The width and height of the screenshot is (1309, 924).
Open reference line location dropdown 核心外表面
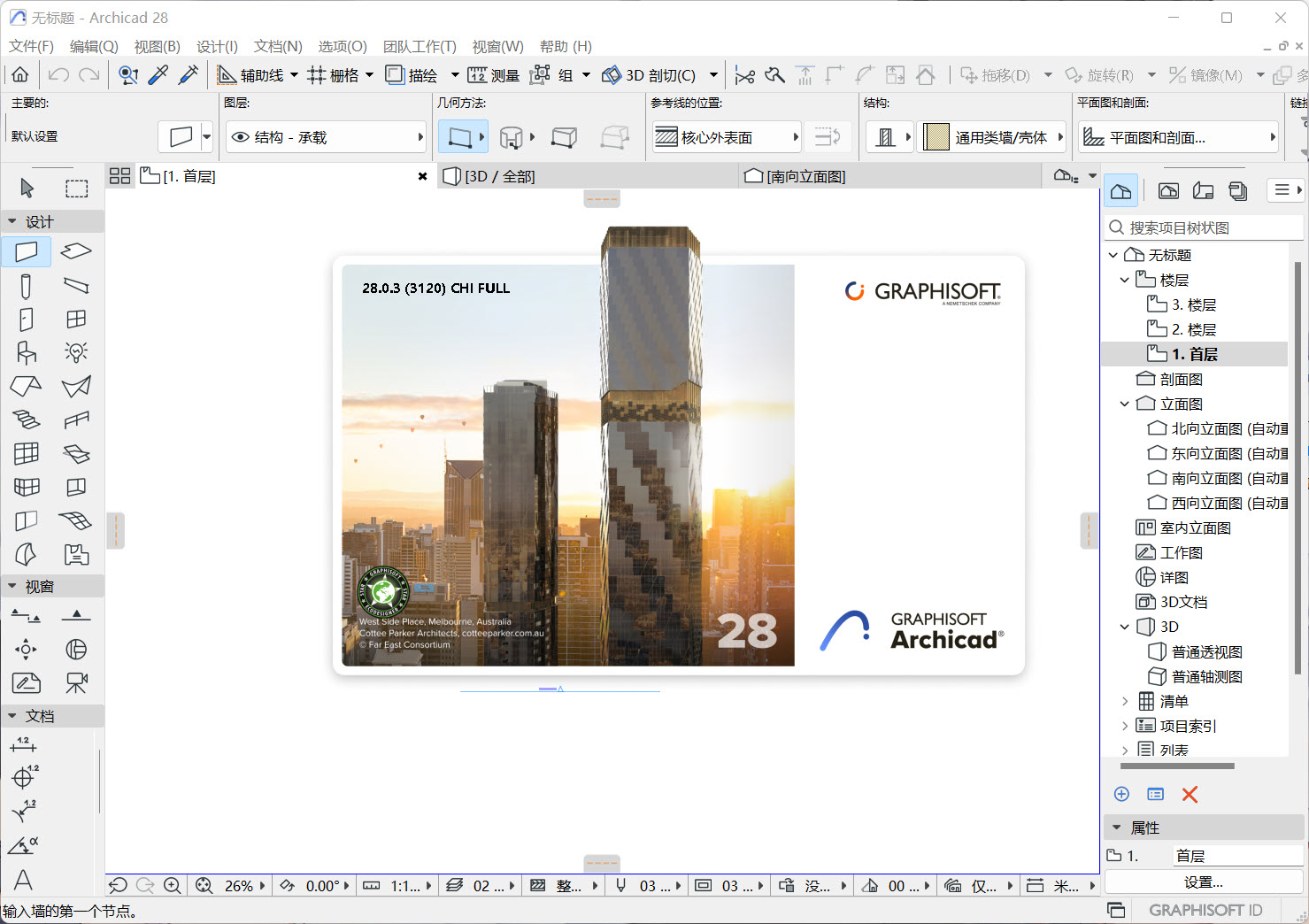click(726, 137)
